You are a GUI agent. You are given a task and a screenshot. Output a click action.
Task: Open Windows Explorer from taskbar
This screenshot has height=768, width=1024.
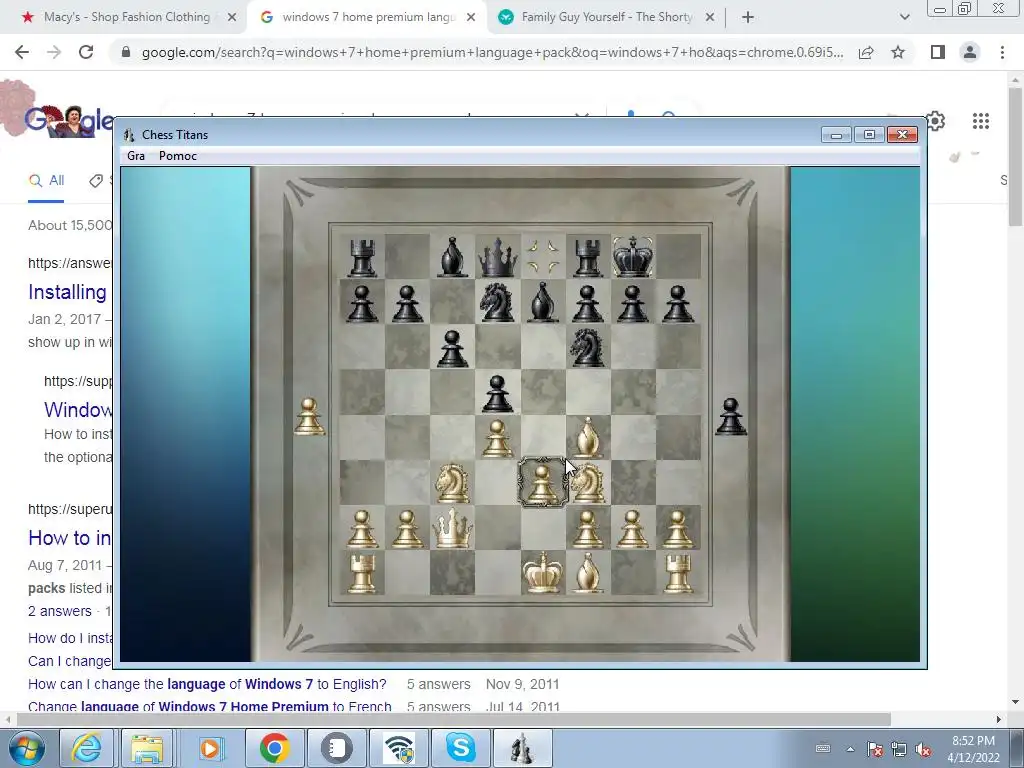[147, 748]
